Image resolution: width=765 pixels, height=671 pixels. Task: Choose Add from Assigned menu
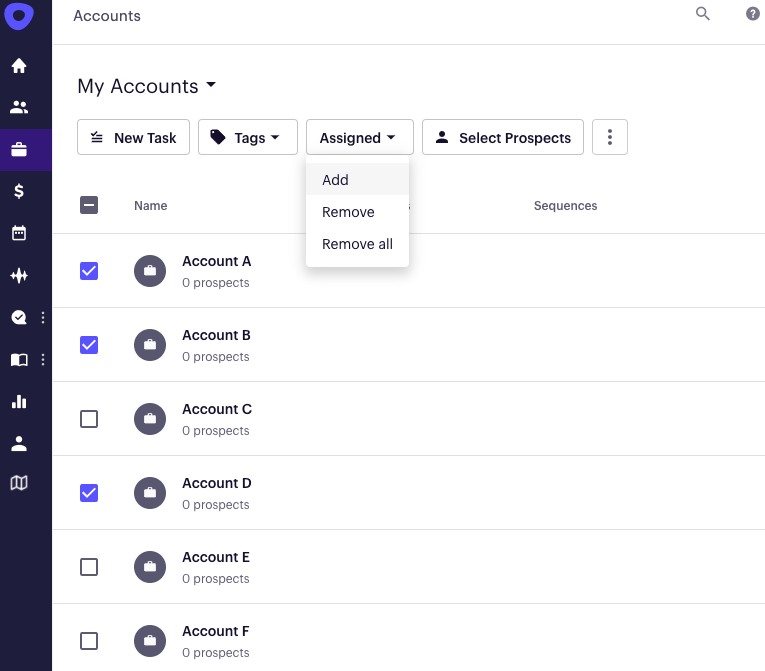357,180
